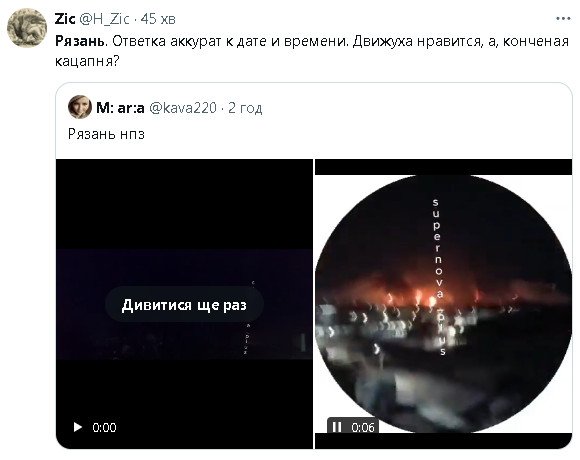Open the '45 хв' tweet timestamp
The image size is (580, 460).
tap(158, 18)
